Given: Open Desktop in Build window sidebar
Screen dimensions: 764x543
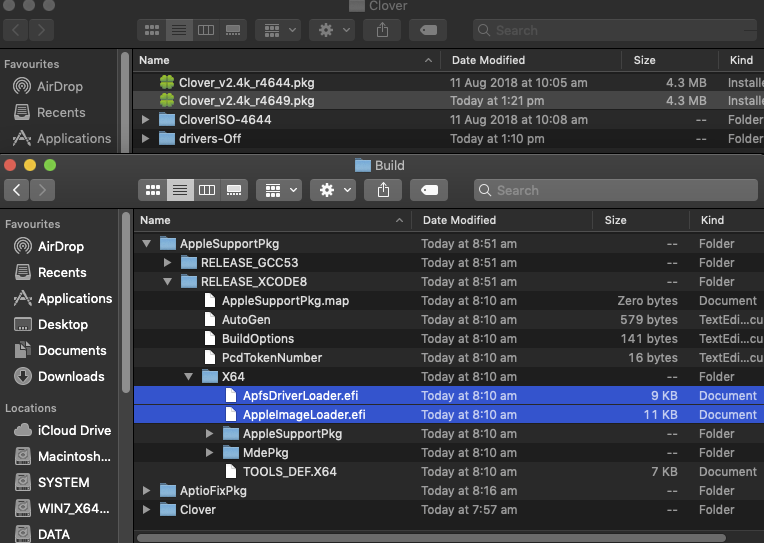Looking at the screenshot, I should tap(51, 324).
